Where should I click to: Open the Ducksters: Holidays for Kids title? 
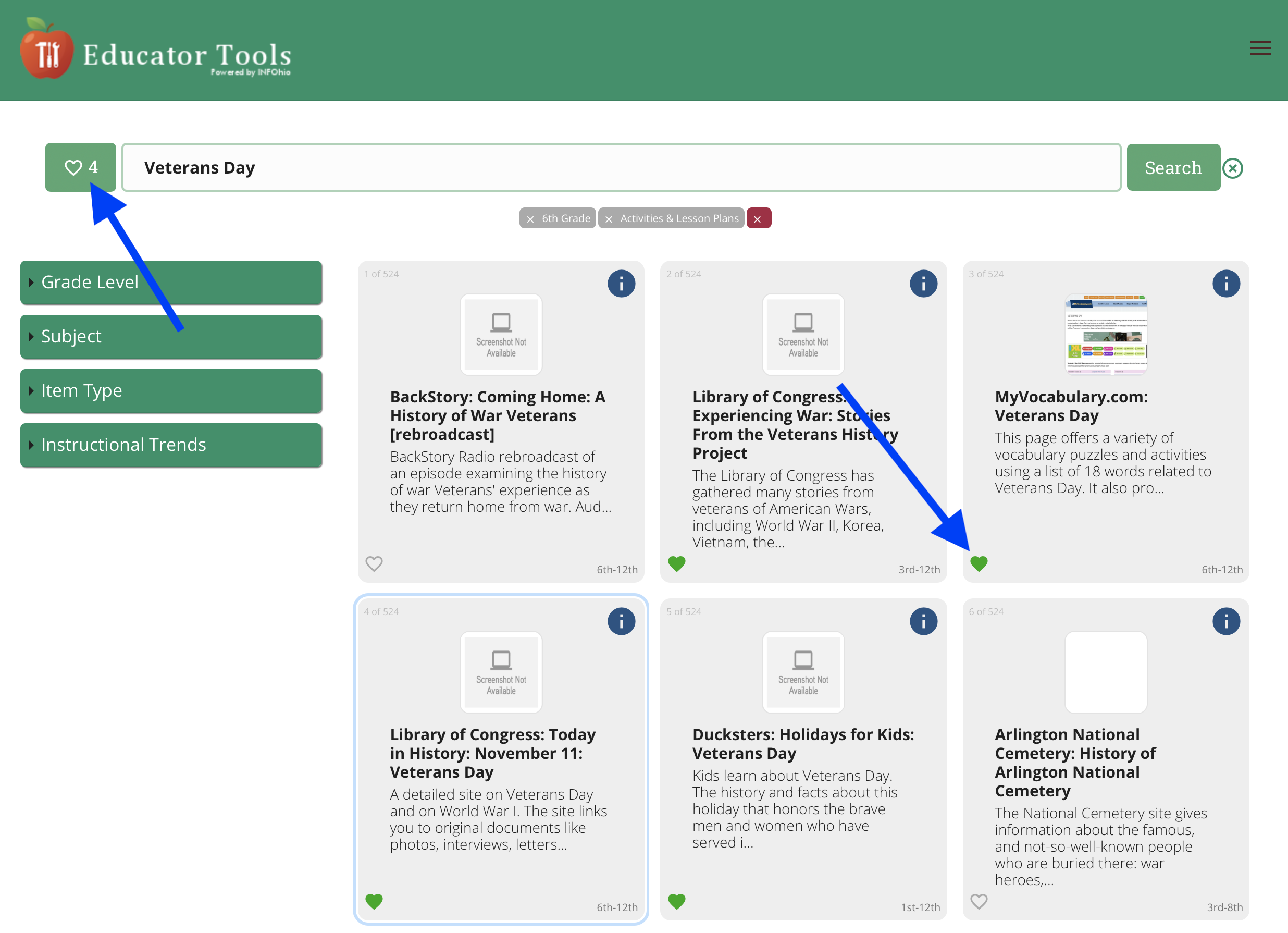coord(803,744)
